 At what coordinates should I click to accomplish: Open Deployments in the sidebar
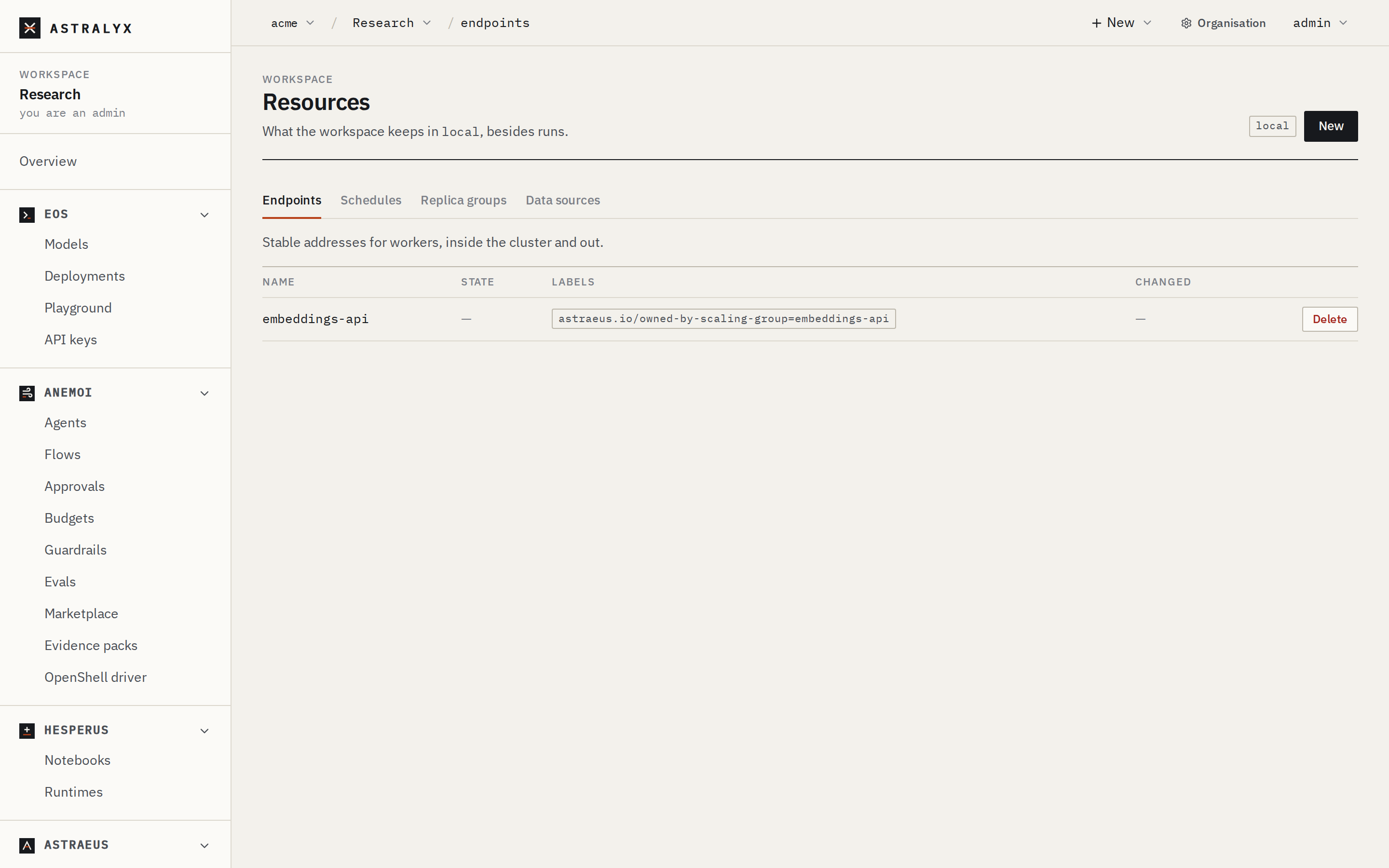[85, 276]
